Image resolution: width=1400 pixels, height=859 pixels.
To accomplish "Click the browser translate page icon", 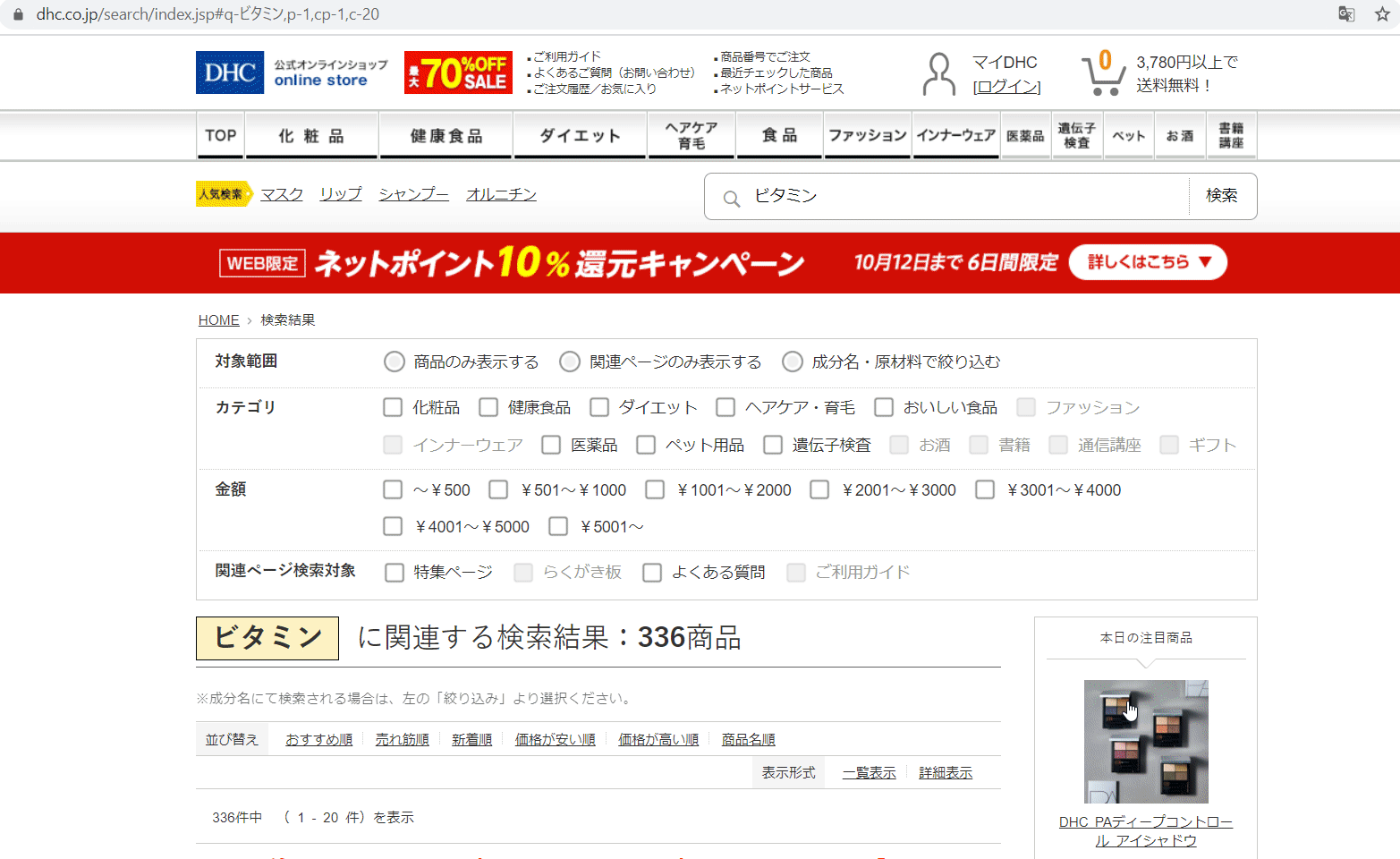I will (x=1345, y=14).
